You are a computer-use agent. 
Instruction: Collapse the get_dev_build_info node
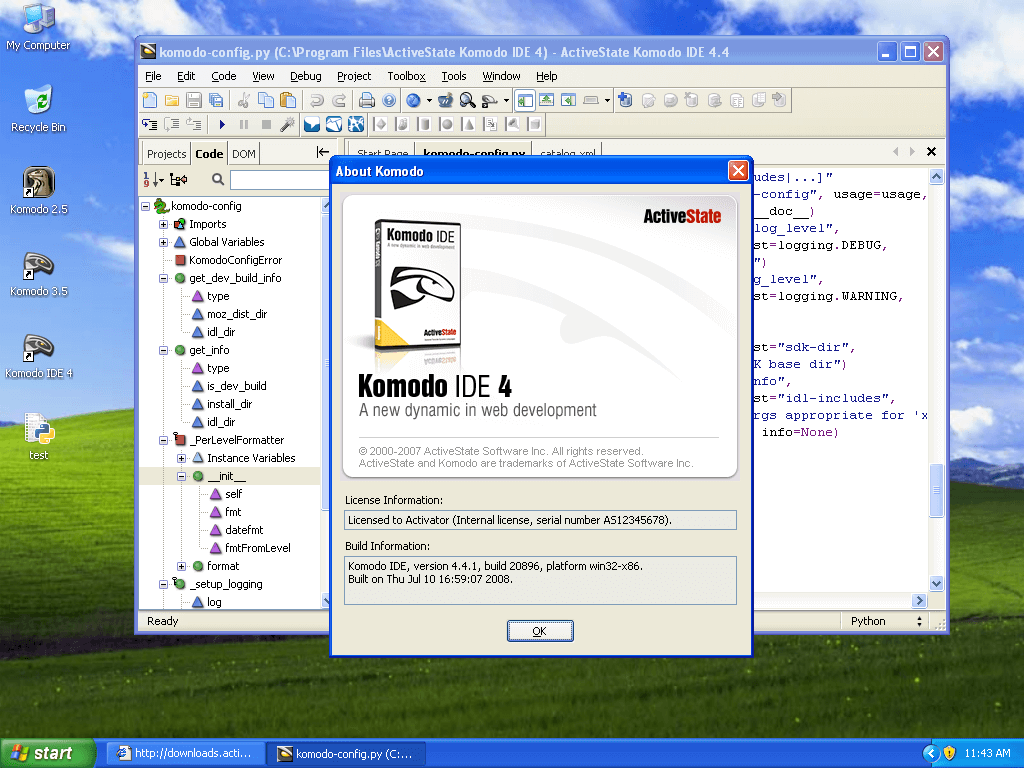click(x=163, y=278)
